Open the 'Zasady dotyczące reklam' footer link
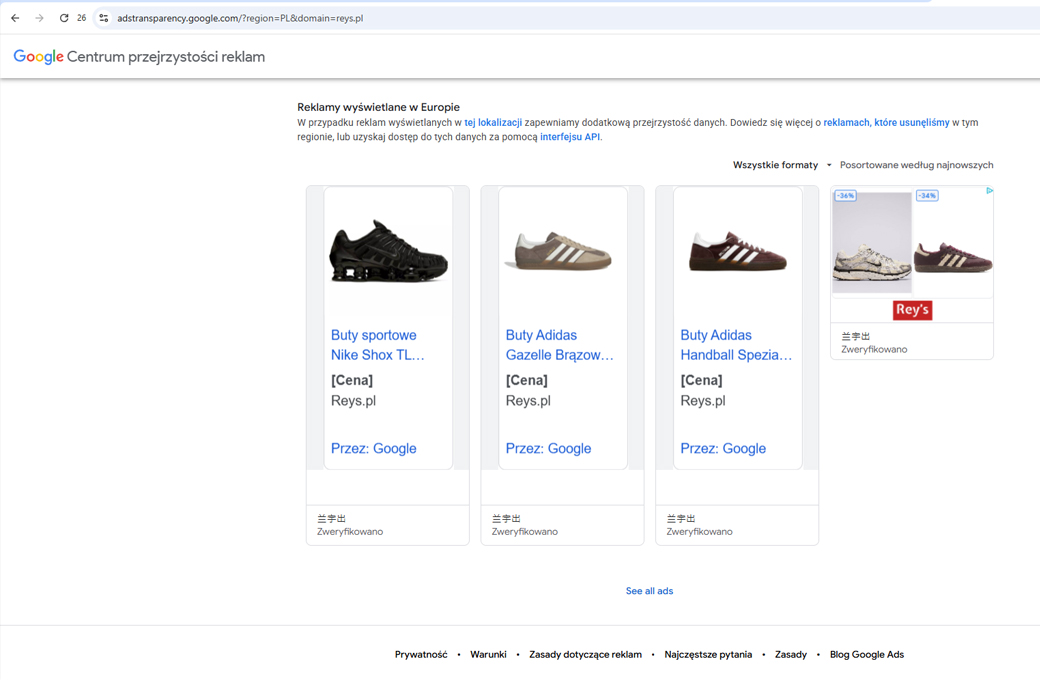1040x680 pixels. (x=585, y=654)
